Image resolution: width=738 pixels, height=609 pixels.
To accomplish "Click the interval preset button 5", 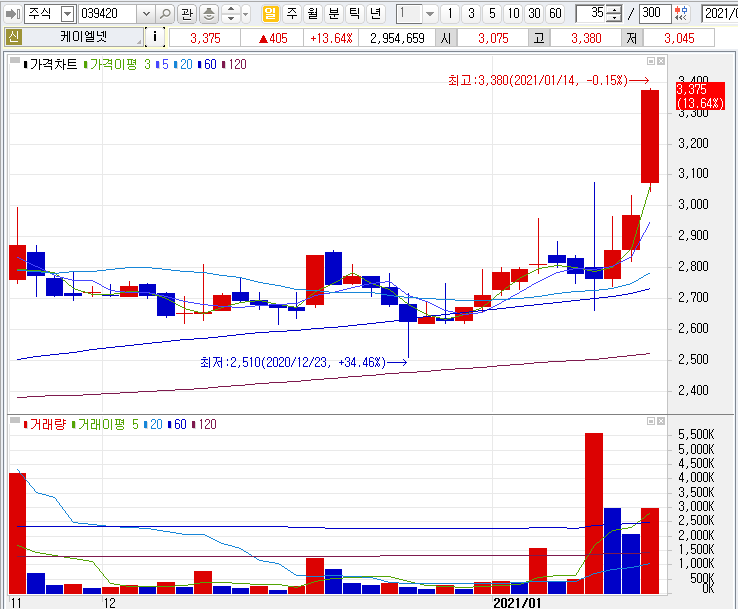I will 492,14.
